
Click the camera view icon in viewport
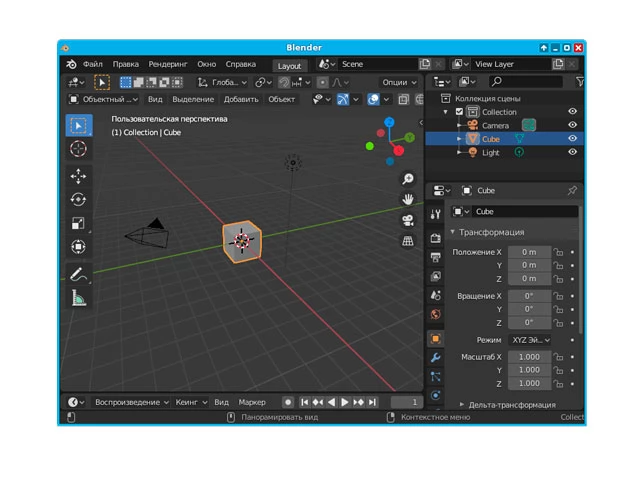click(x=408, y=220)
